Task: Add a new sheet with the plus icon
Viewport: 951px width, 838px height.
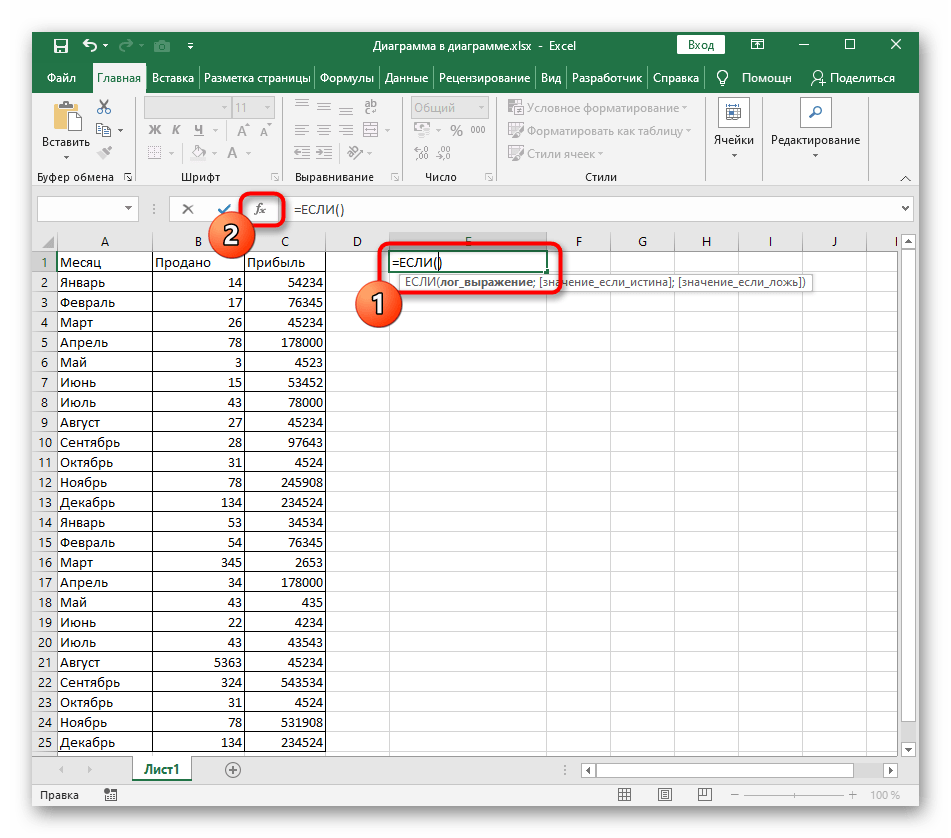Action: click(233, 769)
